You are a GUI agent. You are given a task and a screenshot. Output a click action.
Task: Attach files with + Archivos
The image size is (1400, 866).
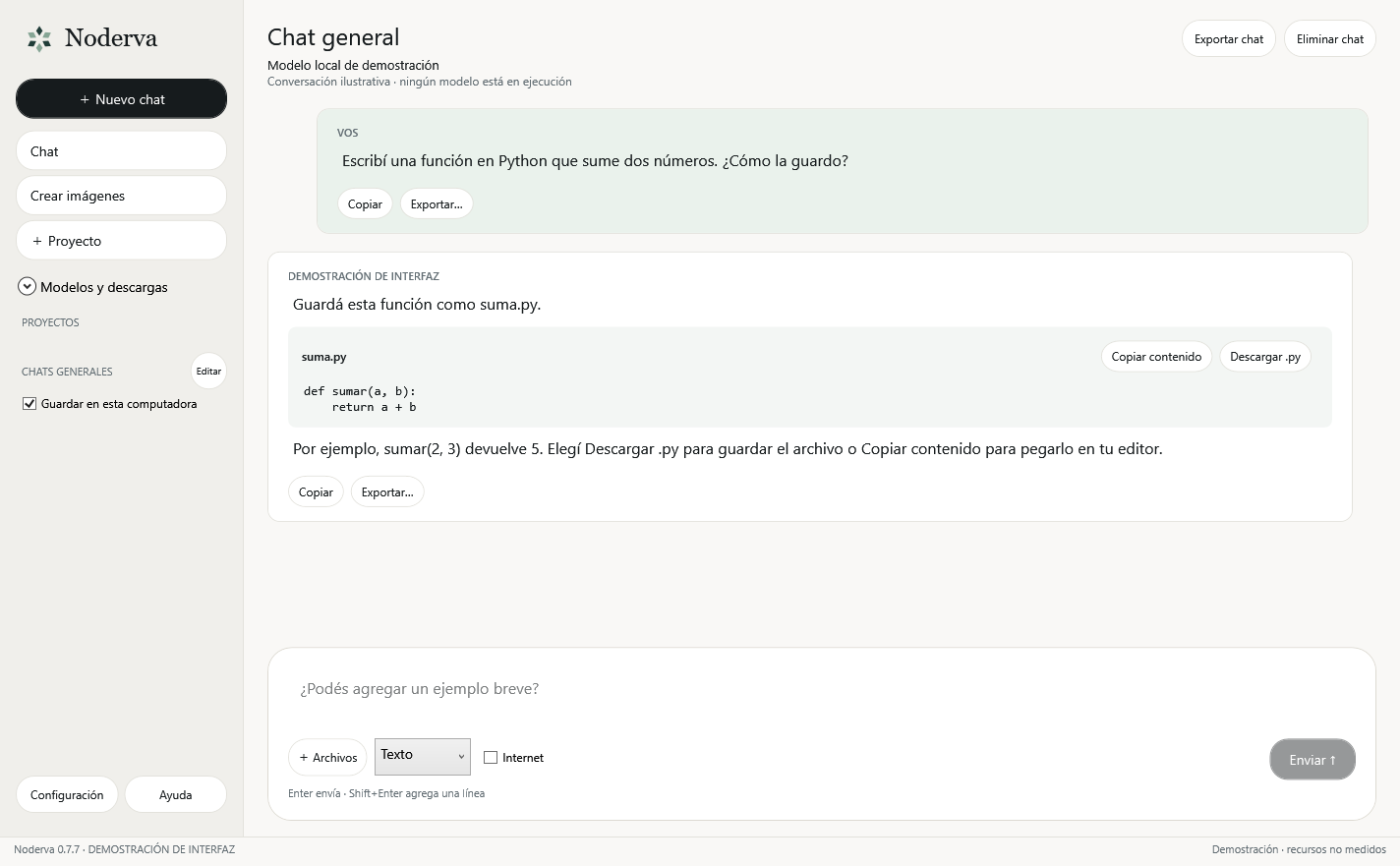pyautogui.click(x=327, y=758)
